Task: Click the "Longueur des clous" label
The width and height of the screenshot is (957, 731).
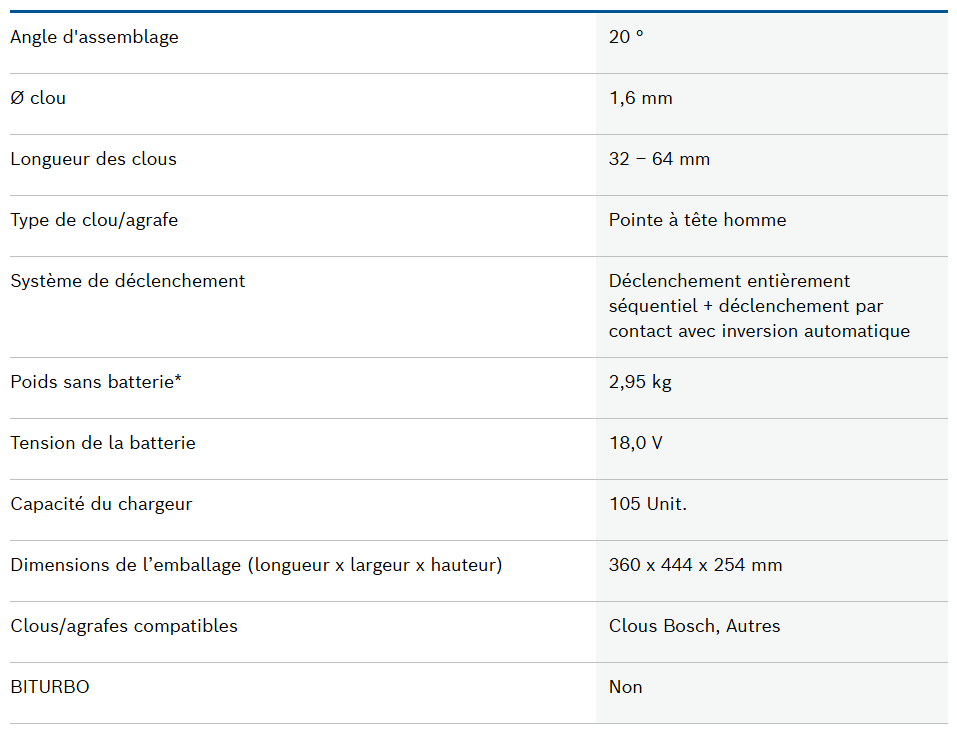Action: pyautogui.click(x=93, y=160)
